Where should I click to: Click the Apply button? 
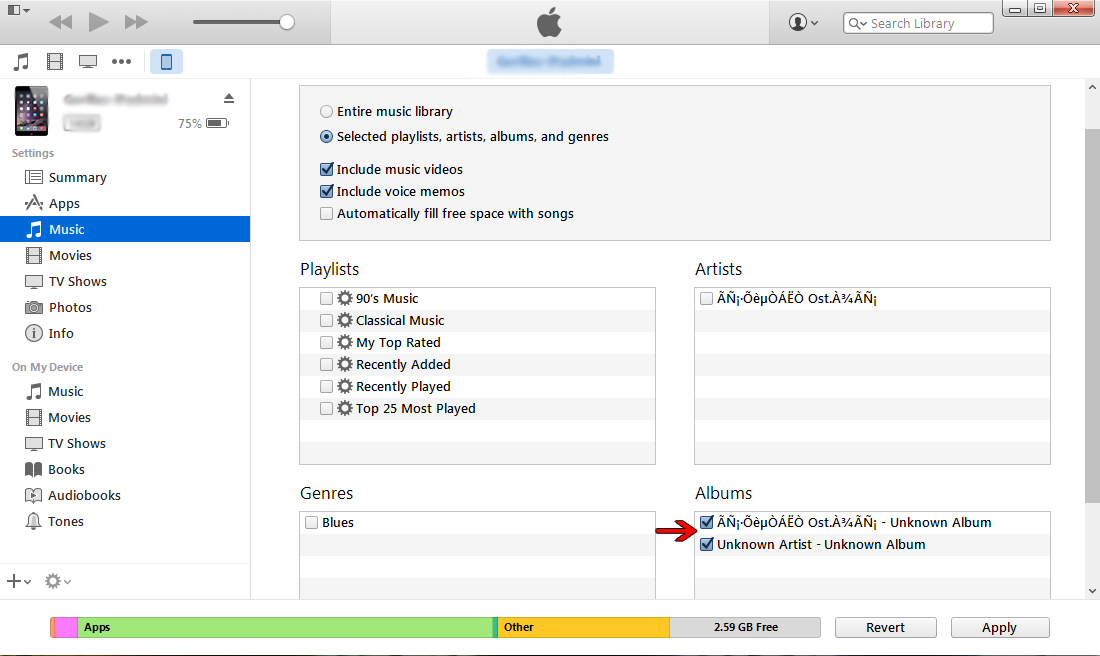(x=1000, y=627)
